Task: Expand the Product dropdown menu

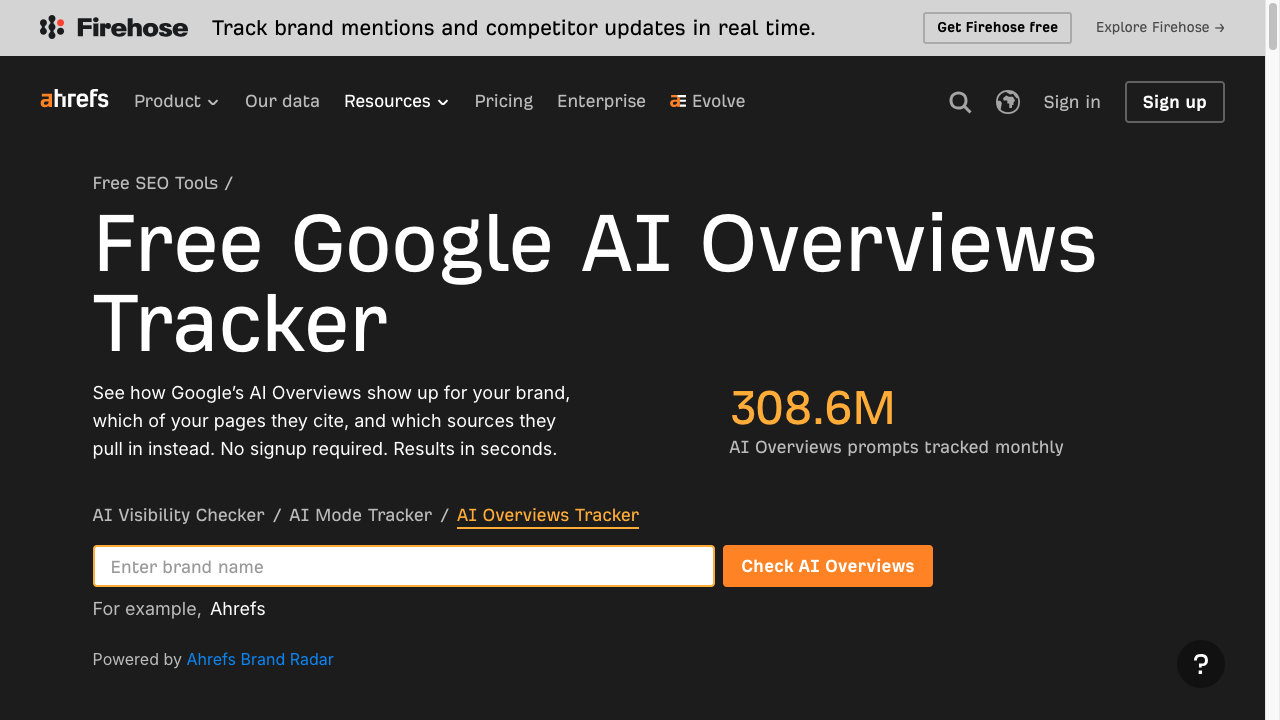Action: pos(176,101)
